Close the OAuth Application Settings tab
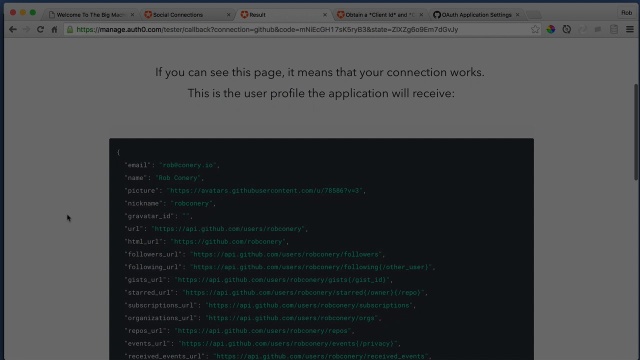This screenshot has height=360, width=640. [x=518, y=15]
